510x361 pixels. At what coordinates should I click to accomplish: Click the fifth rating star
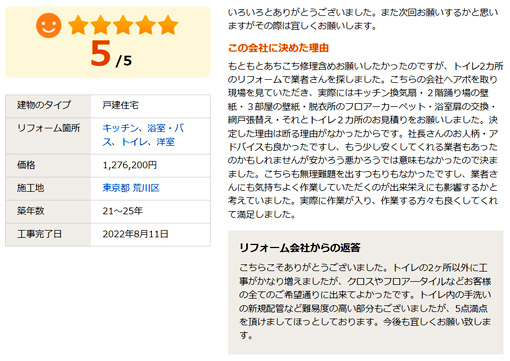pos(168,25)
